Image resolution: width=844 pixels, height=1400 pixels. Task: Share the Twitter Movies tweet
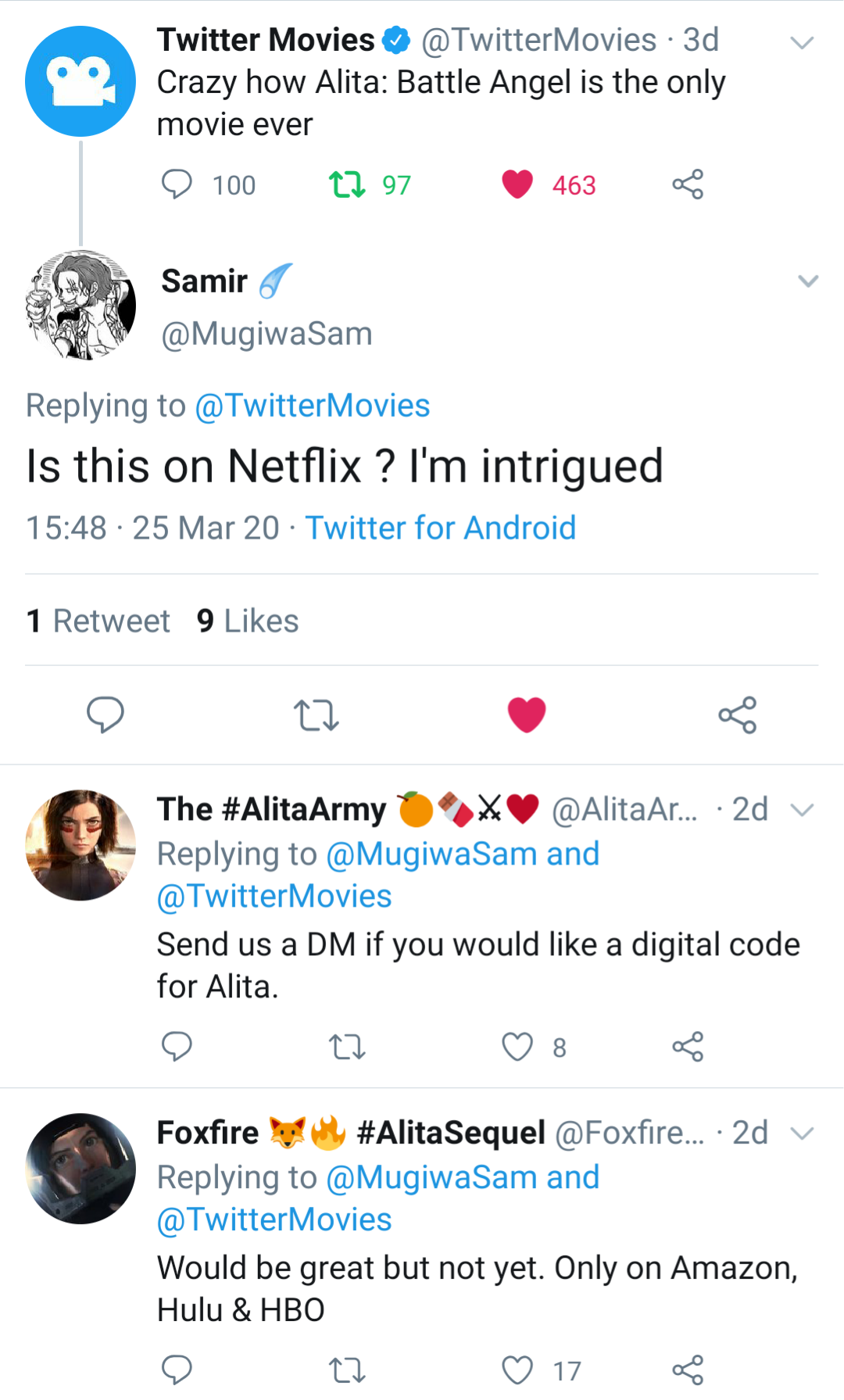coord(688,184)
